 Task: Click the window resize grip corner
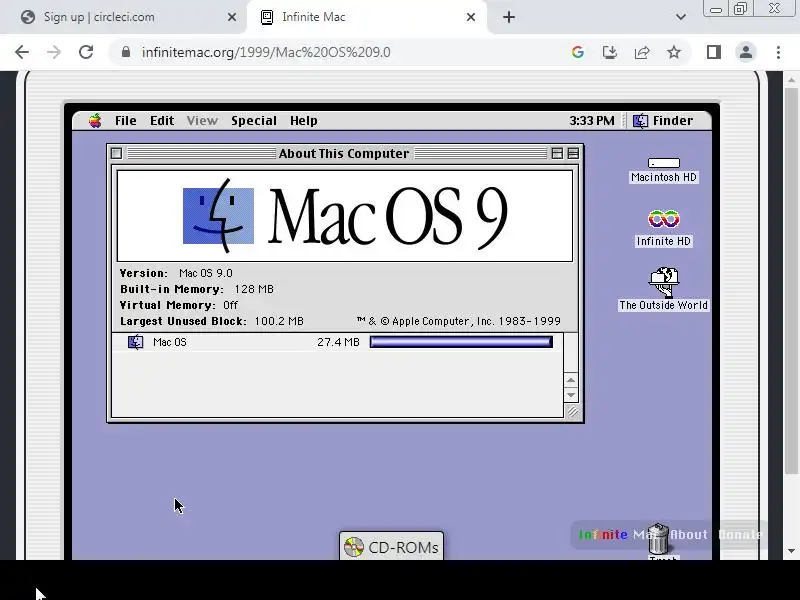572,411
